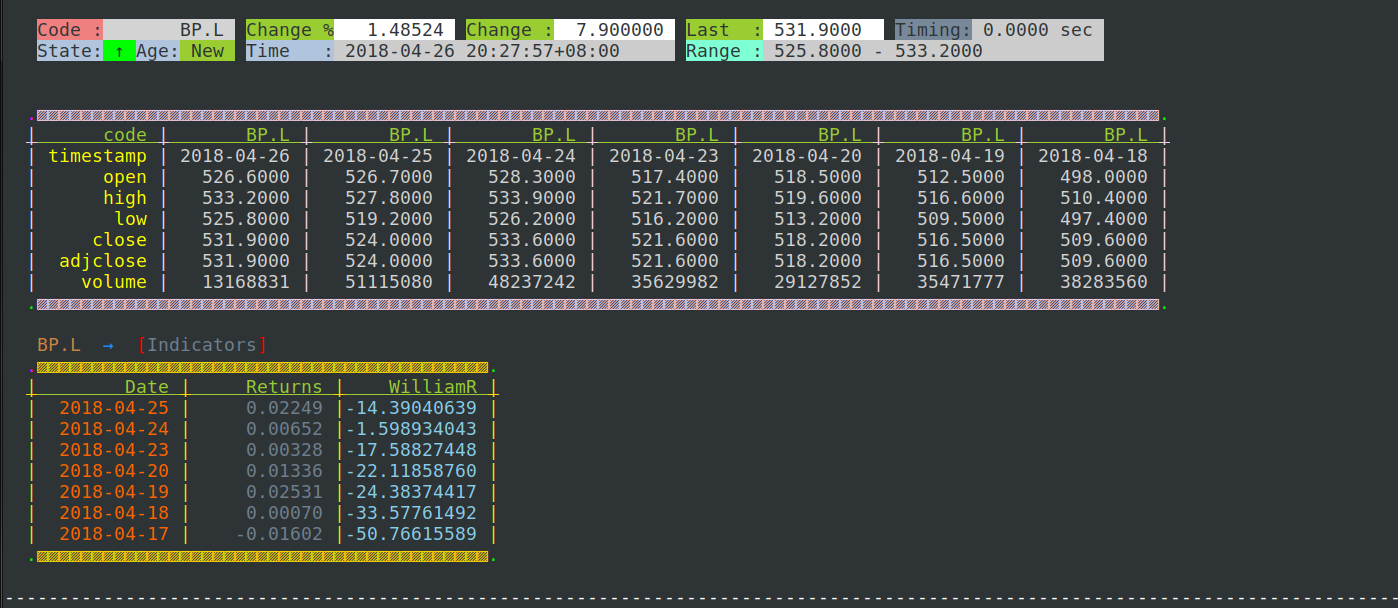Click the 2018-04-17 date in Indicators
1398x608 pixels.
pyautogui.click(x=114, y=534)
